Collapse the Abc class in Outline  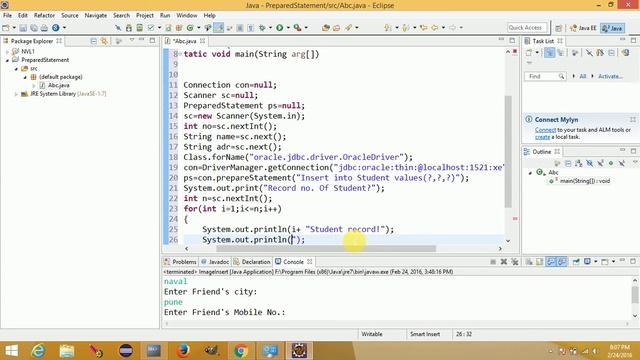coord(530,173)
